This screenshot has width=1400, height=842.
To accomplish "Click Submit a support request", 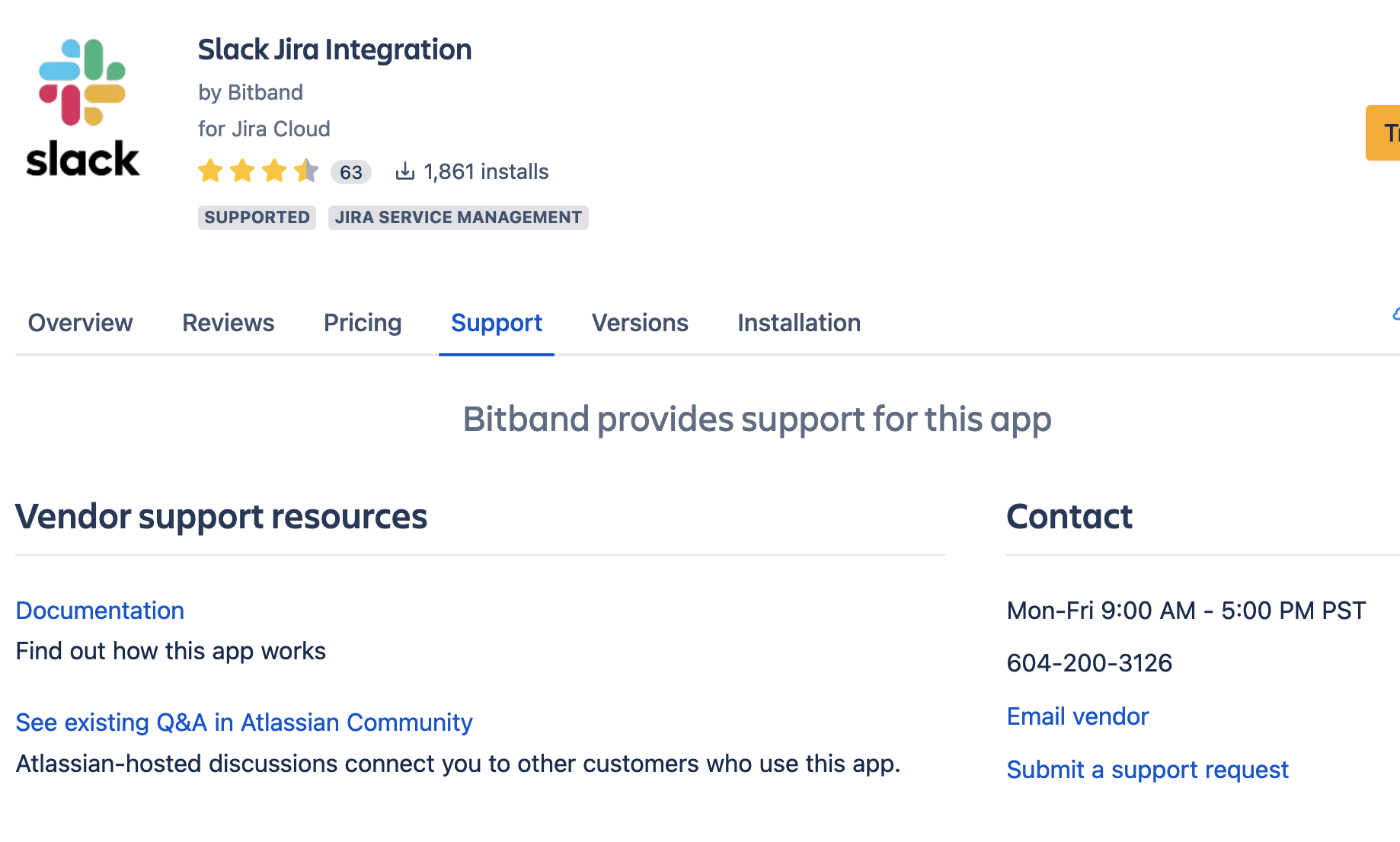I will [1147, 770].
